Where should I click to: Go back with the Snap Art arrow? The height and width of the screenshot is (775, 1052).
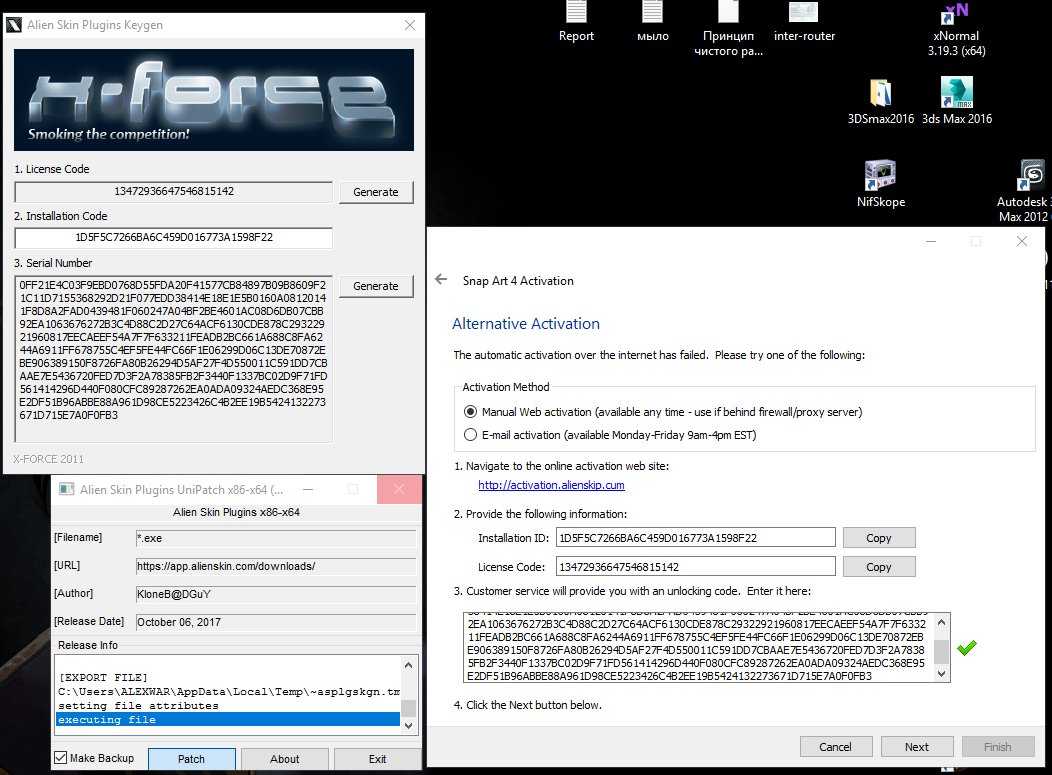click(x=441, y=279)
